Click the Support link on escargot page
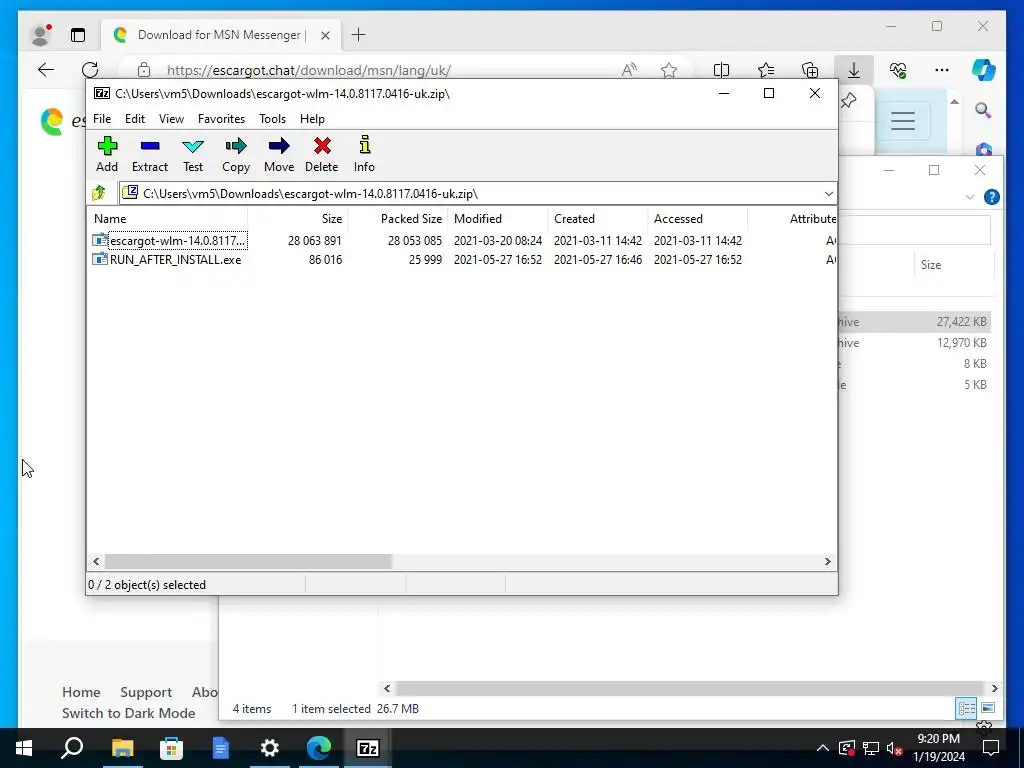 [146, 692]
